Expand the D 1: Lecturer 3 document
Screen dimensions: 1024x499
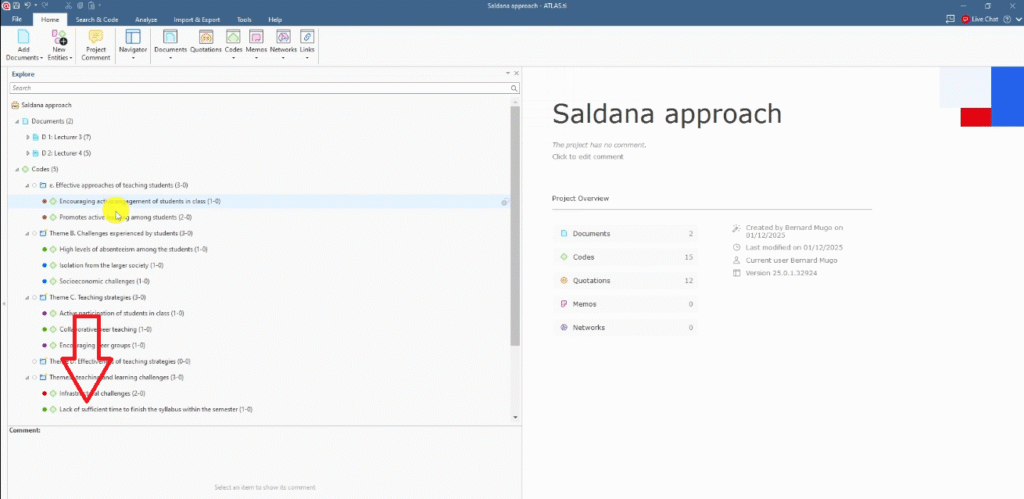(x=27, y=137)
